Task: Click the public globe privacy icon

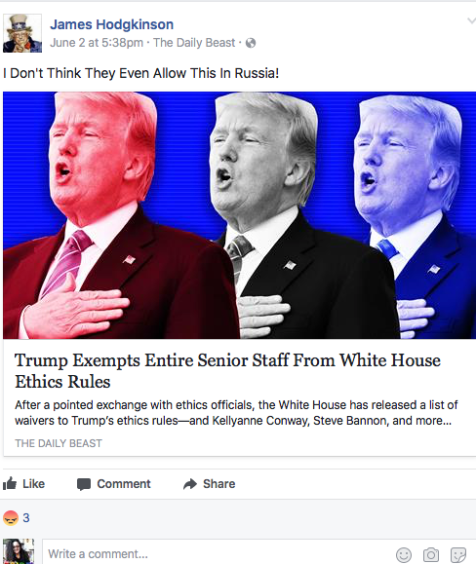Action: [x=250, y=43]
